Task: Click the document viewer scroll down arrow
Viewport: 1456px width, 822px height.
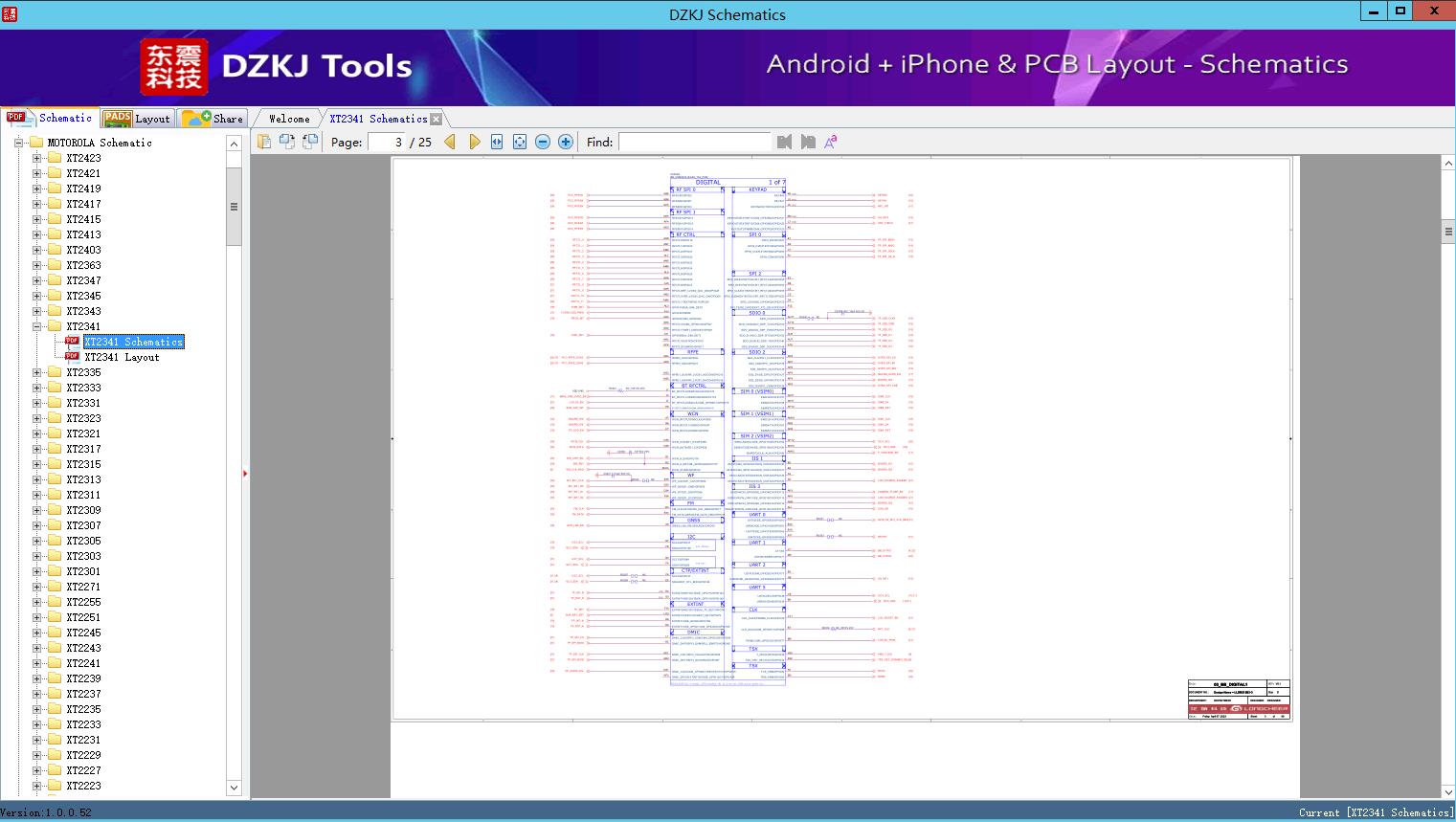Action: 1447,790
